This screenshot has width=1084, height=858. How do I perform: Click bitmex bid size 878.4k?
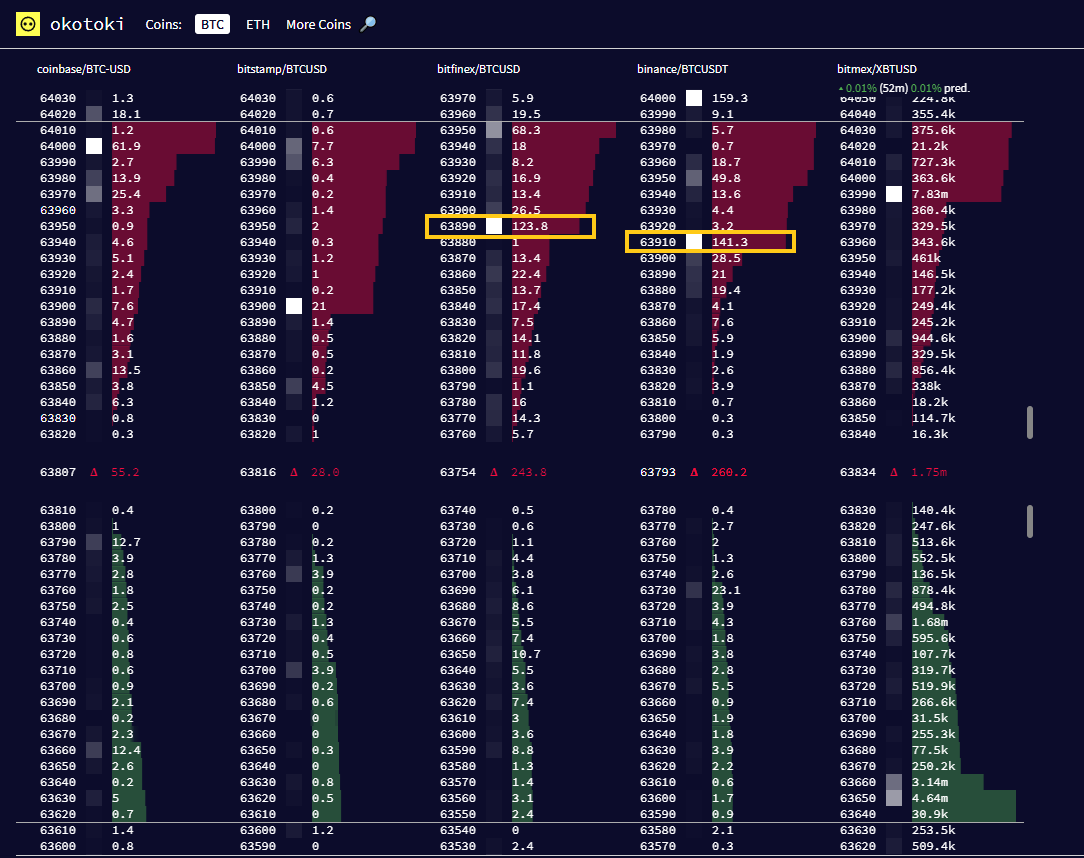click(x=934, y=590)
